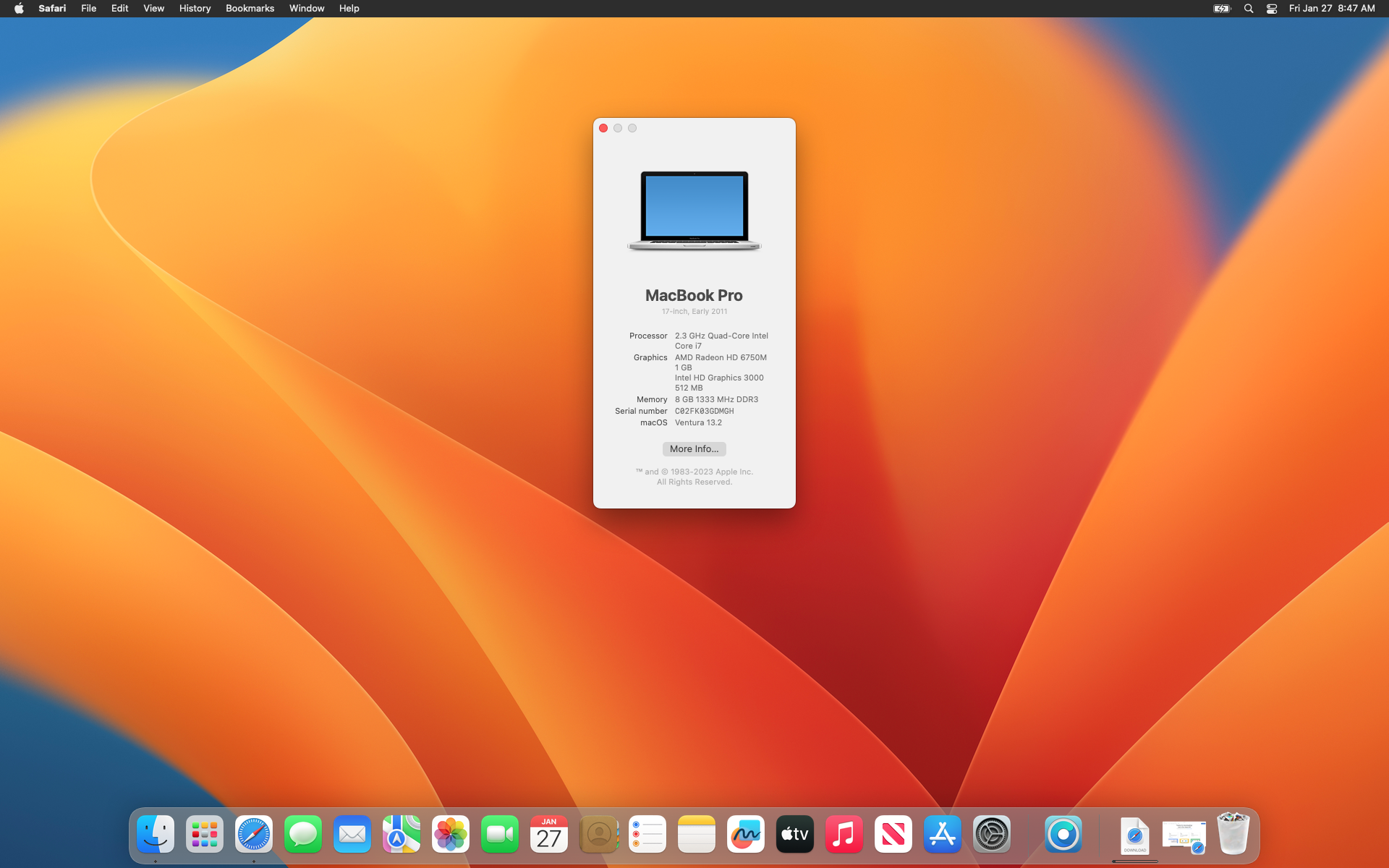This screenshot has width=1389, height=868.
Task: Open Photos app in Dock
Action: coord(451,835)
